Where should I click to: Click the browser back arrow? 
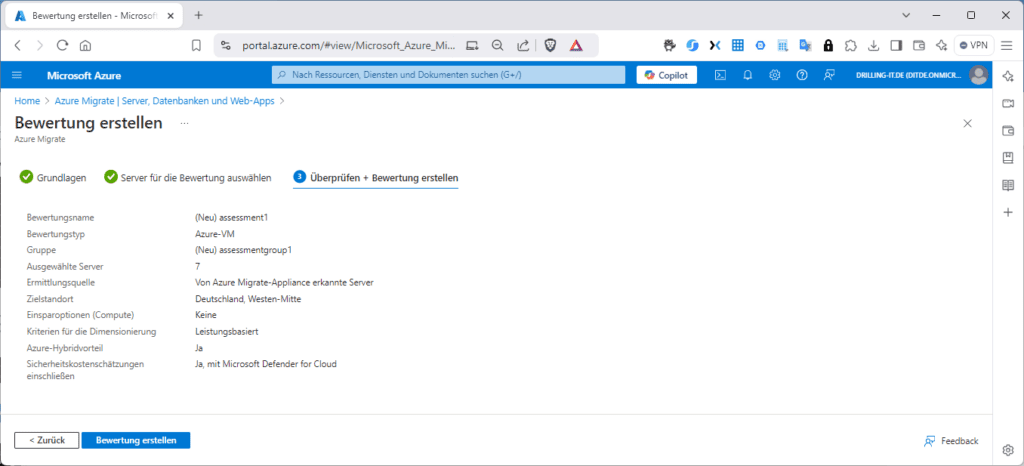(x=18, y=46)
